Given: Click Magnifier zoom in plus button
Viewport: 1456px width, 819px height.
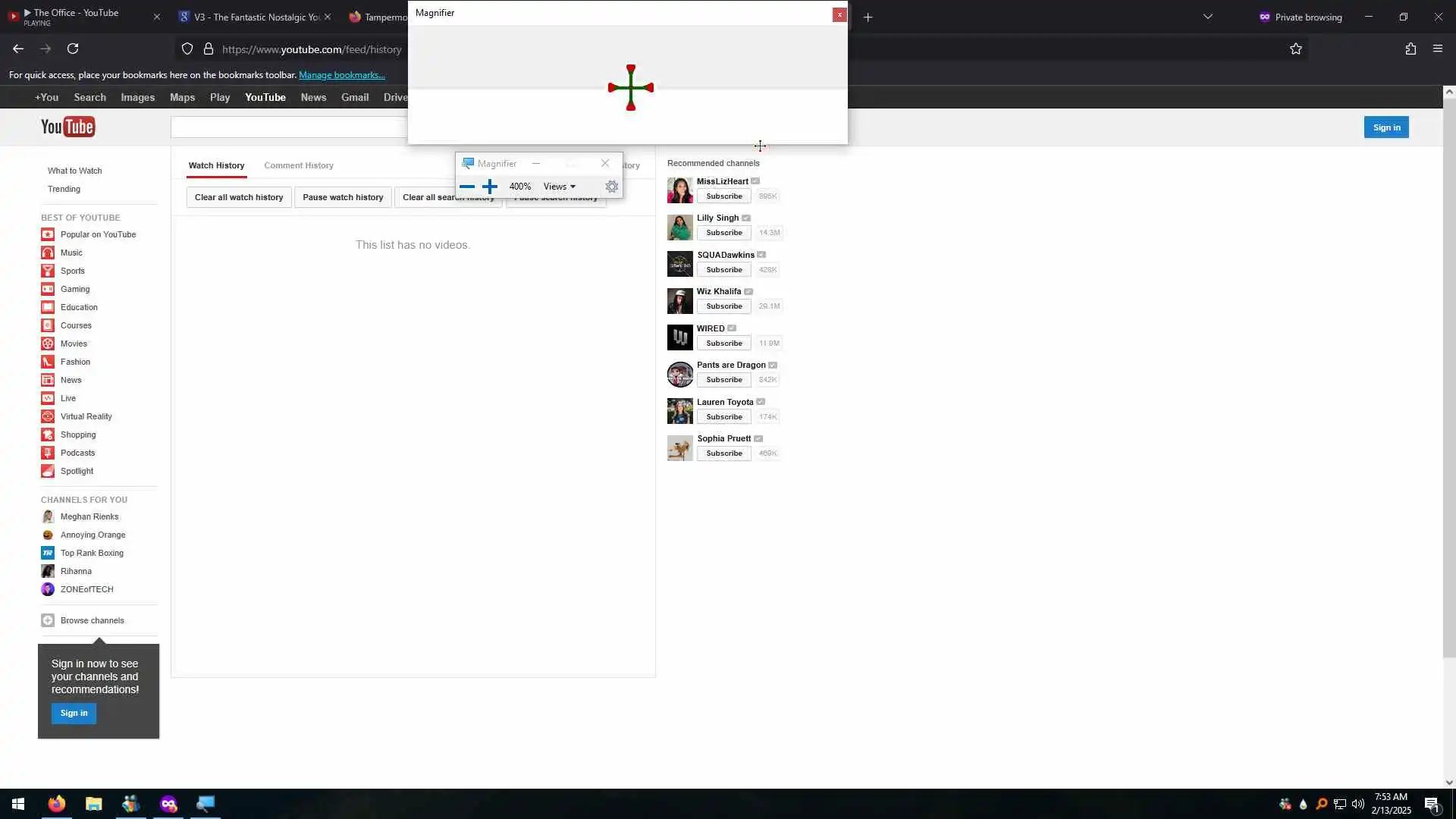Looking at the screenshot, I should (x=490, y=187).
